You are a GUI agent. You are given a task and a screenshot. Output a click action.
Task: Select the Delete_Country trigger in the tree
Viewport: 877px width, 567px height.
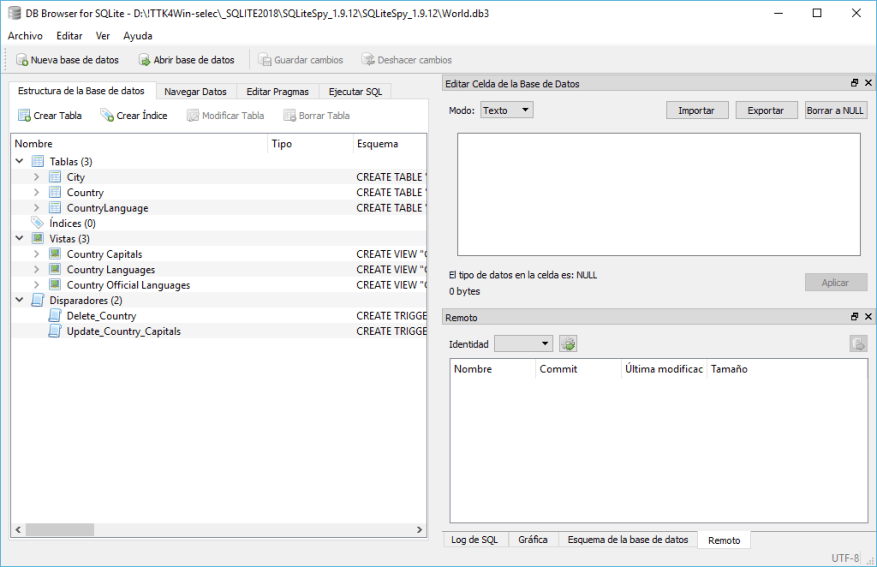pos(101,316)
